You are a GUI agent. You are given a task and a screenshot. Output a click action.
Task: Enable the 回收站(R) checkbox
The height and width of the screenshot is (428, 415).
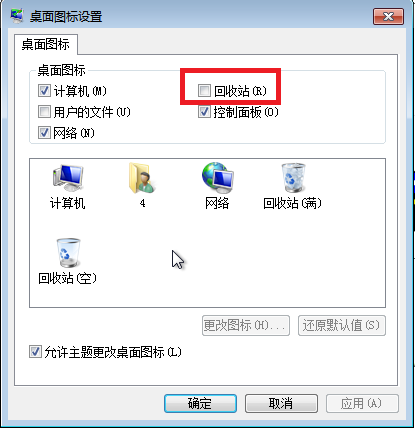coord(204,91)
